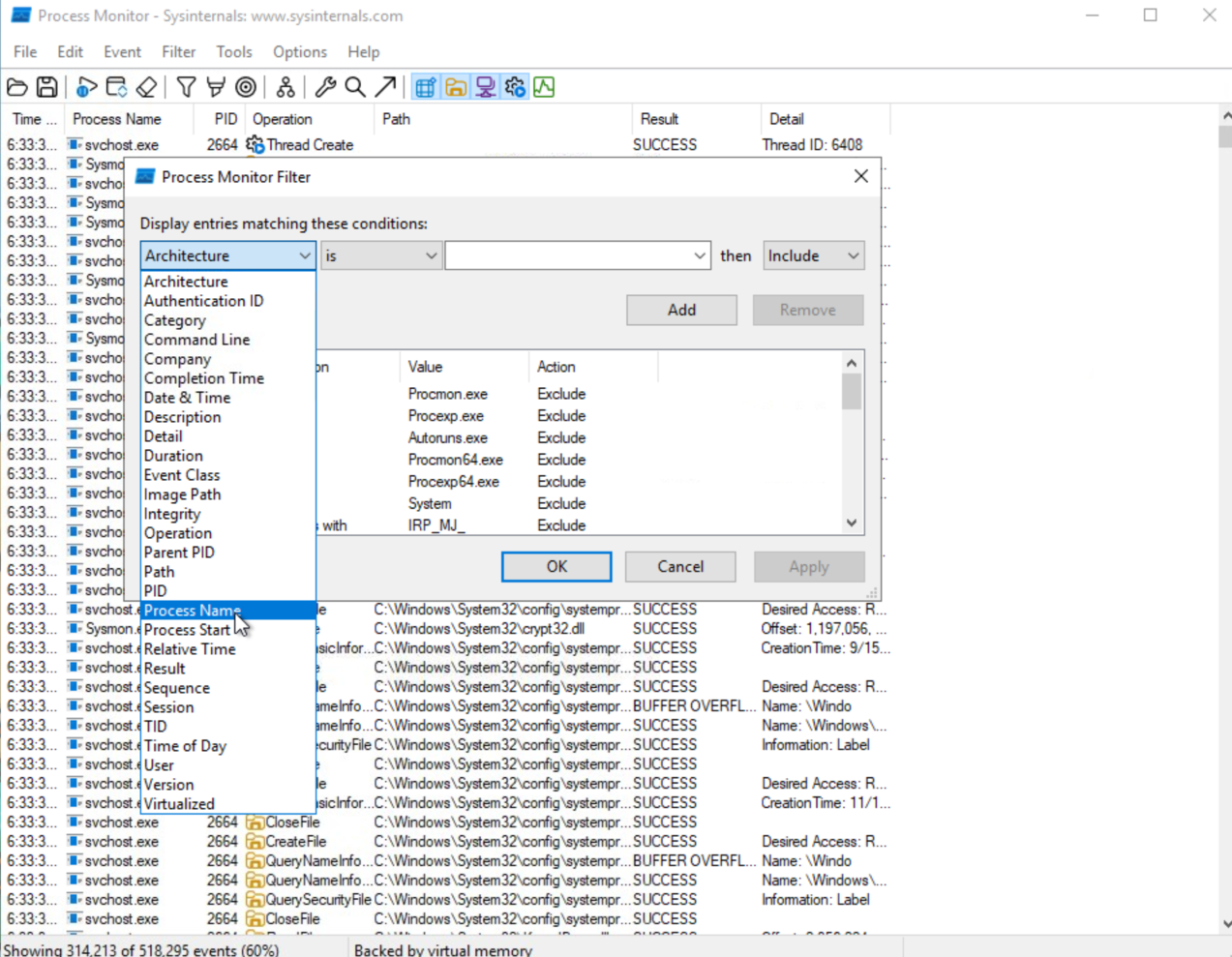Screen dimensions: 1232x957
Task: Open the Filter menu in menu bar
Action: [x=178, y=52]
